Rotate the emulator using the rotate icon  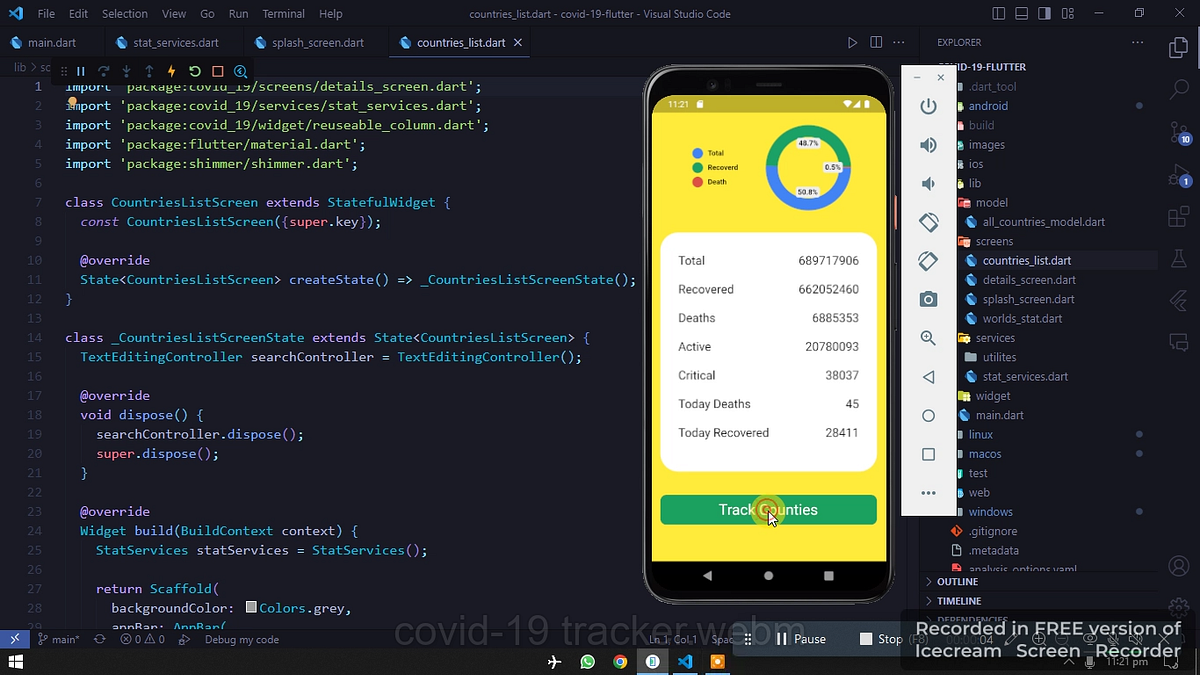pos(928,222)
